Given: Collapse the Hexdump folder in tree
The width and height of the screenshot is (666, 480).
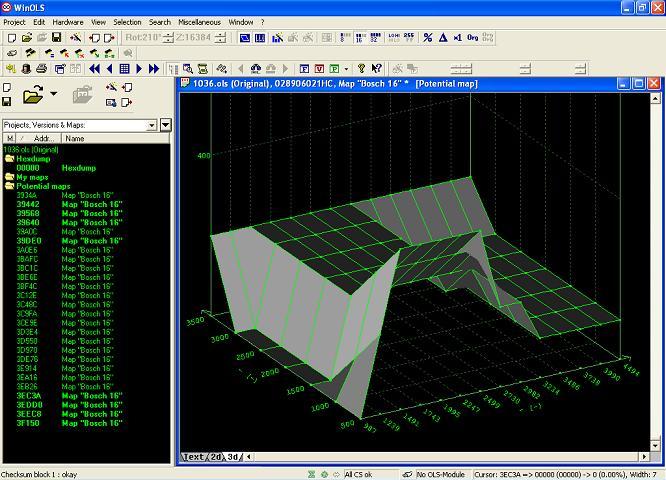Looking at the screenshot, I should click(9, 159).
